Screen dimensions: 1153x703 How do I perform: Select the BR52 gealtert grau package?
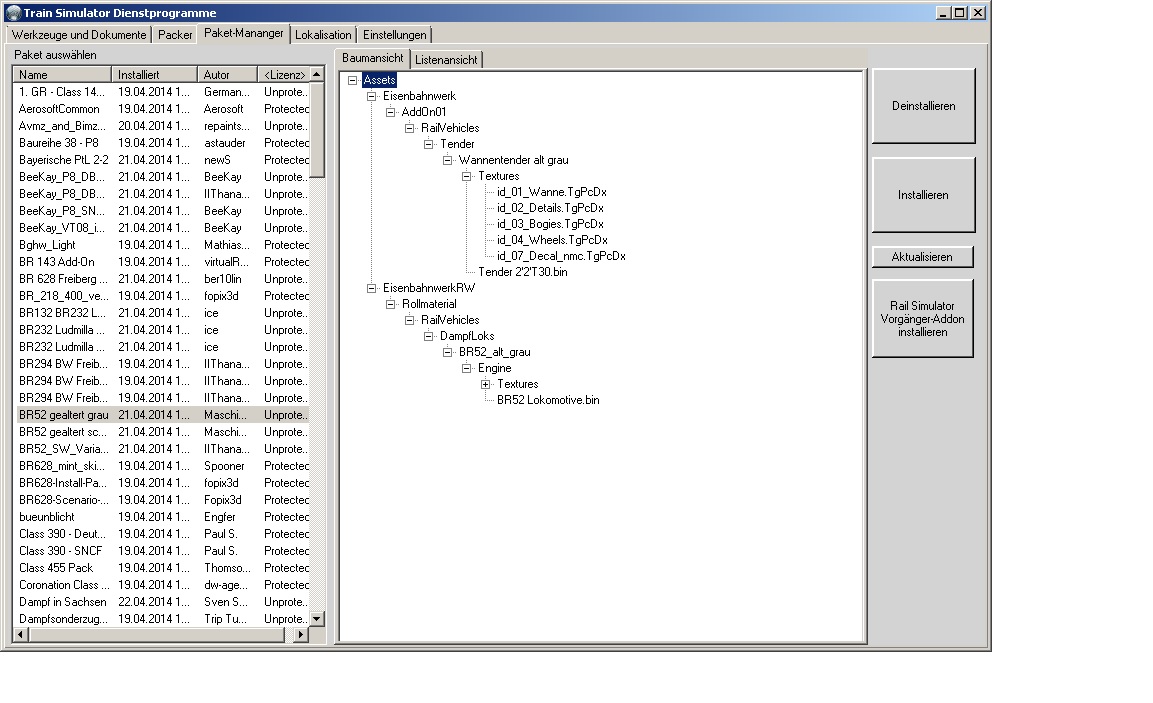coord(162,415)
